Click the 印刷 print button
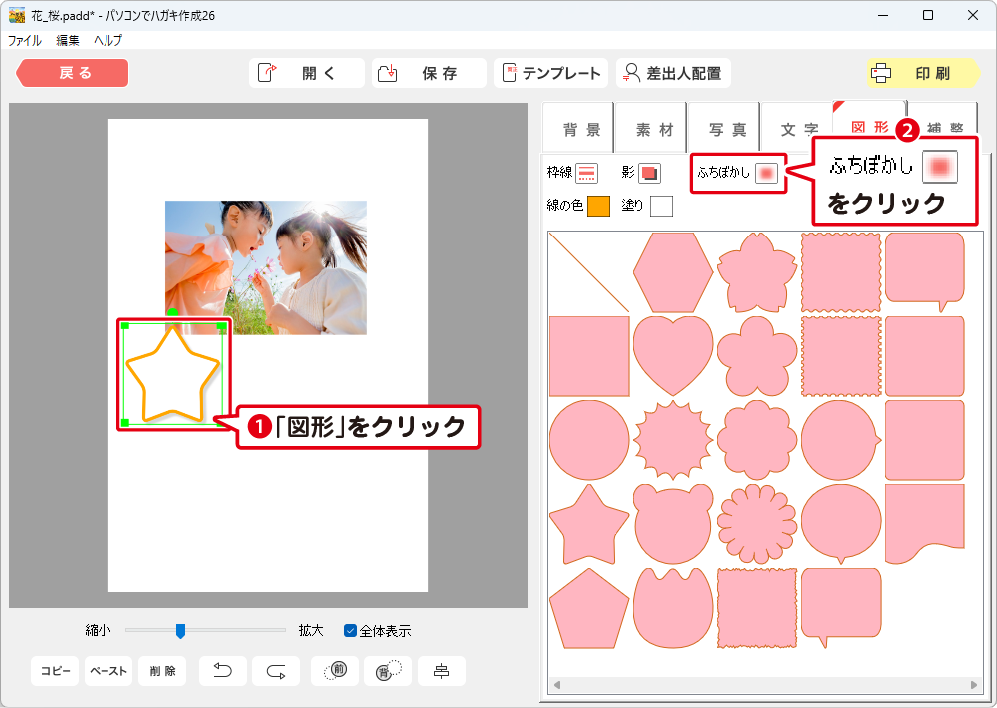 [x=924, y=73]
